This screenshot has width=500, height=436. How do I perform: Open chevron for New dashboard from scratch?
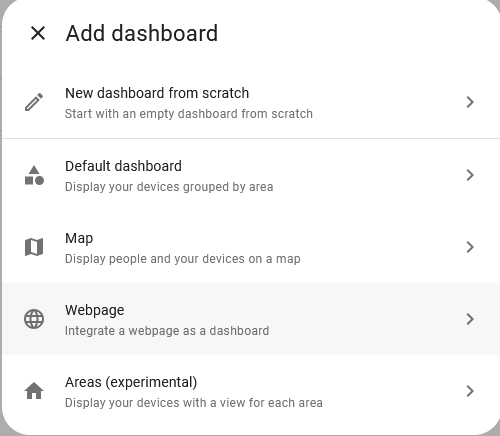point(470,102)
